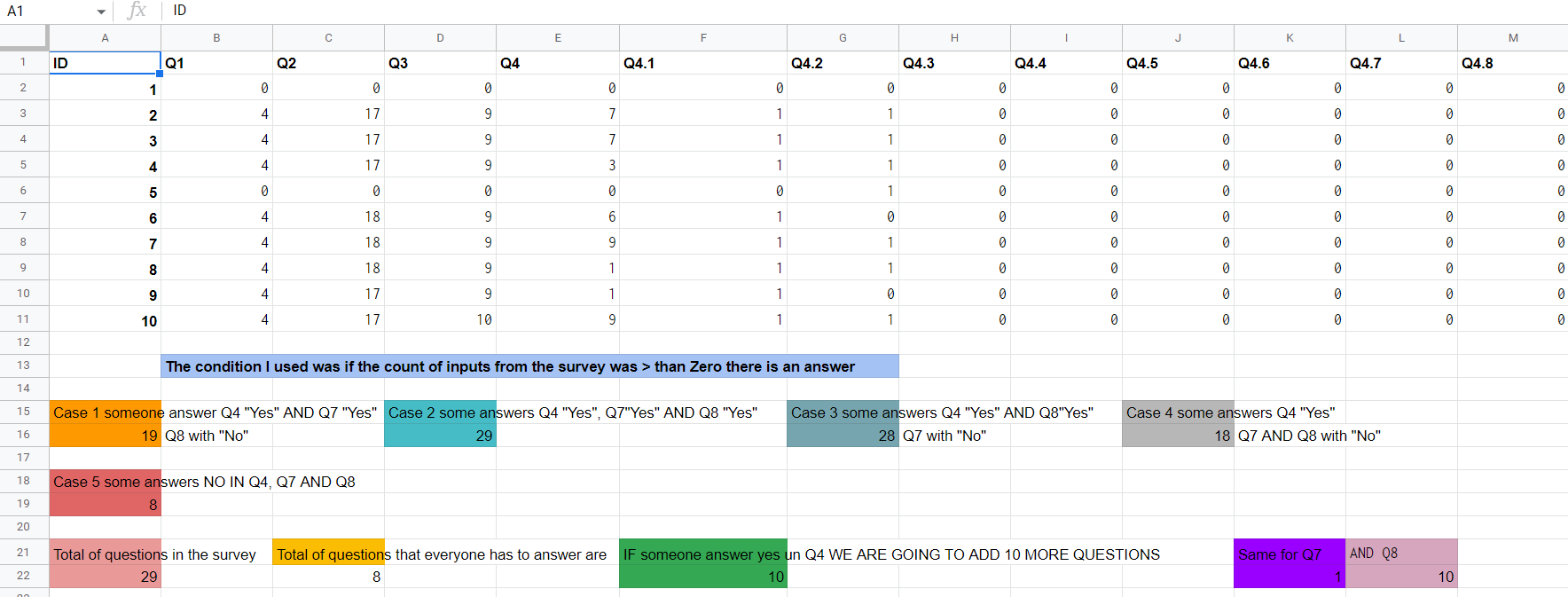Click the yellow 'Total of questions' cell
Image resolution: width=1568 pixels, height=597 pixels.
[x=328, y=554]
